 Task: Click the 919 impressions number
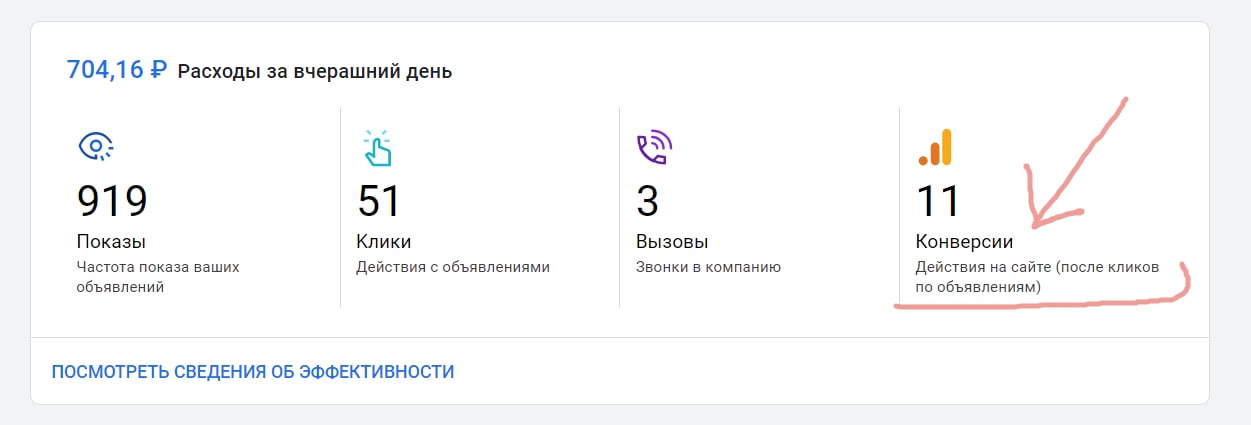[x=112, y=201]
